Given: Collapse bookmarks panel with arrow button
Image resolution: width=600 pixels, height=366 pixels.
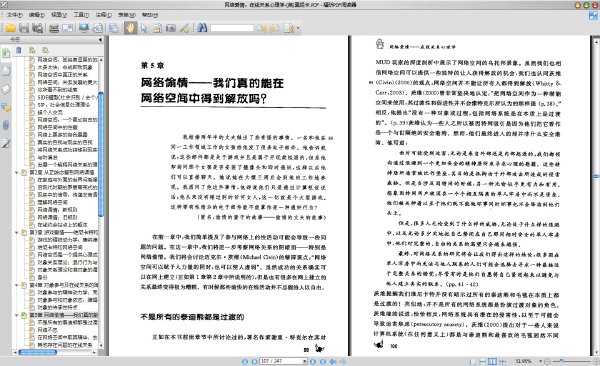Looking at the screenshot, I should click(x=100, y=39).
